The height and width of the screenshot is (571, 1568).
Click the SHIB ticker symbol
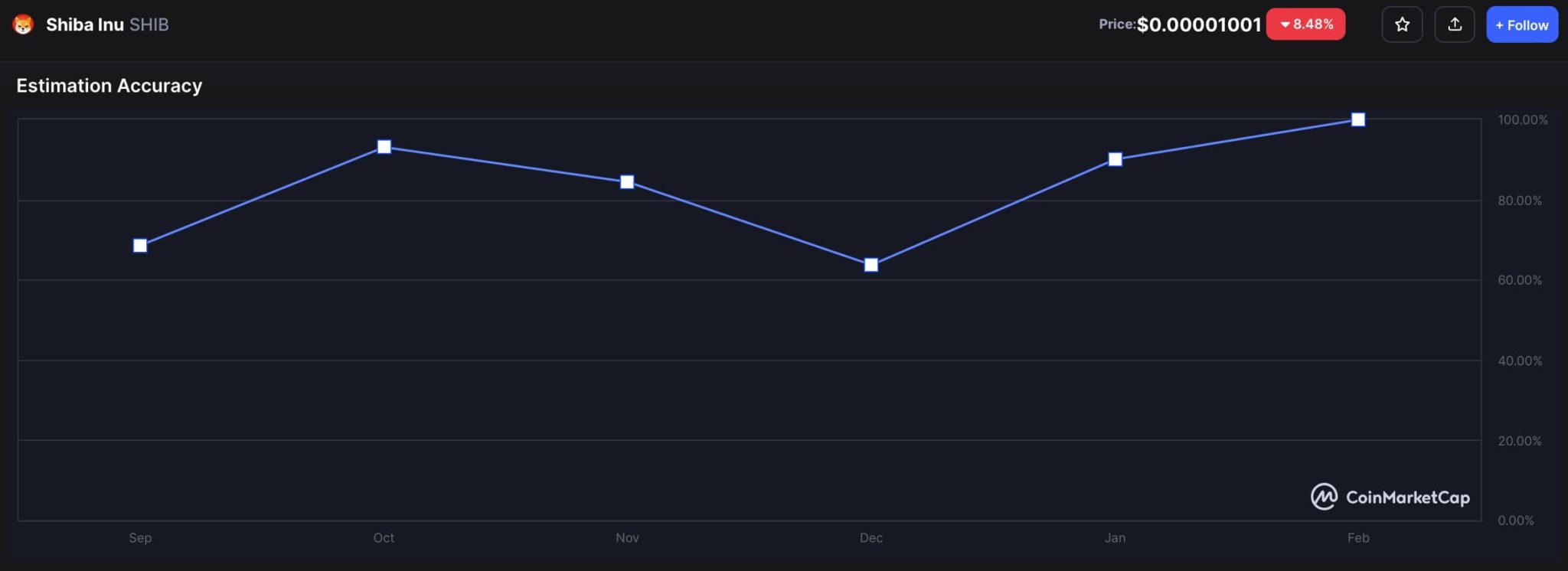(149, 24)
